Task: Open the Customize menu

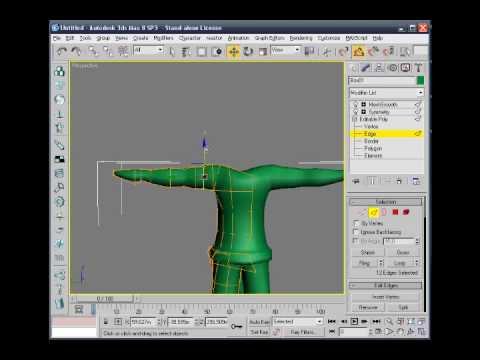Action: (x=329, y=38)
